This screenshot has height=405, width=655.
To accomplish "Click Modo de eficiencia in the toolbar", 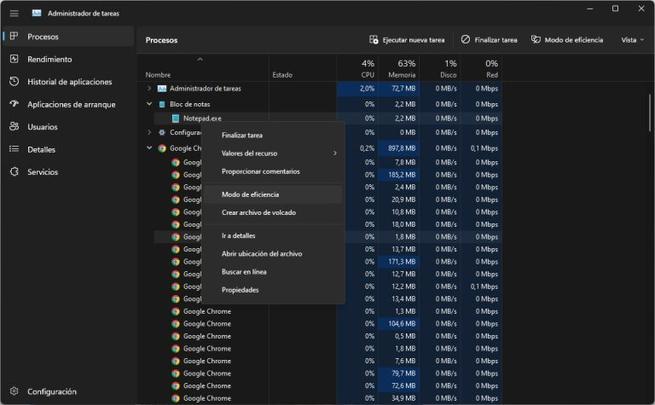I will (567, 40).
